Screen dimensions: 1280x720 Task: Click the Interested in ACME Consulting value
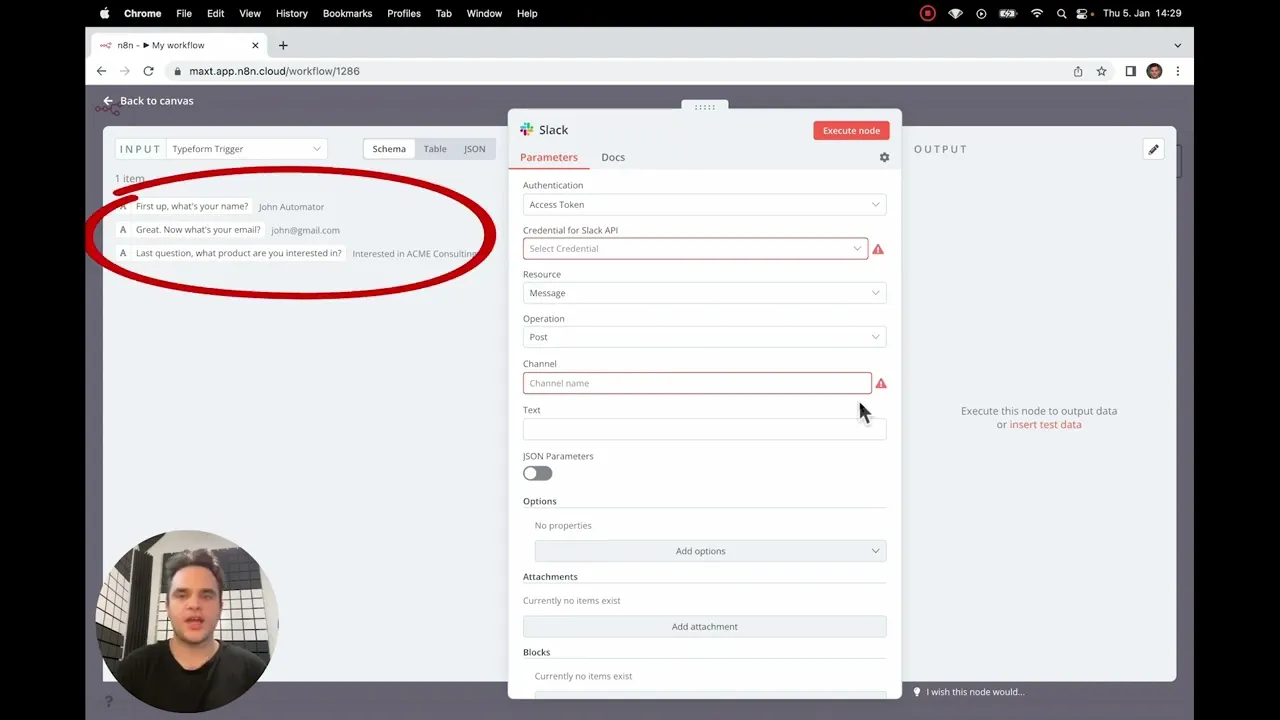point(415,254)
